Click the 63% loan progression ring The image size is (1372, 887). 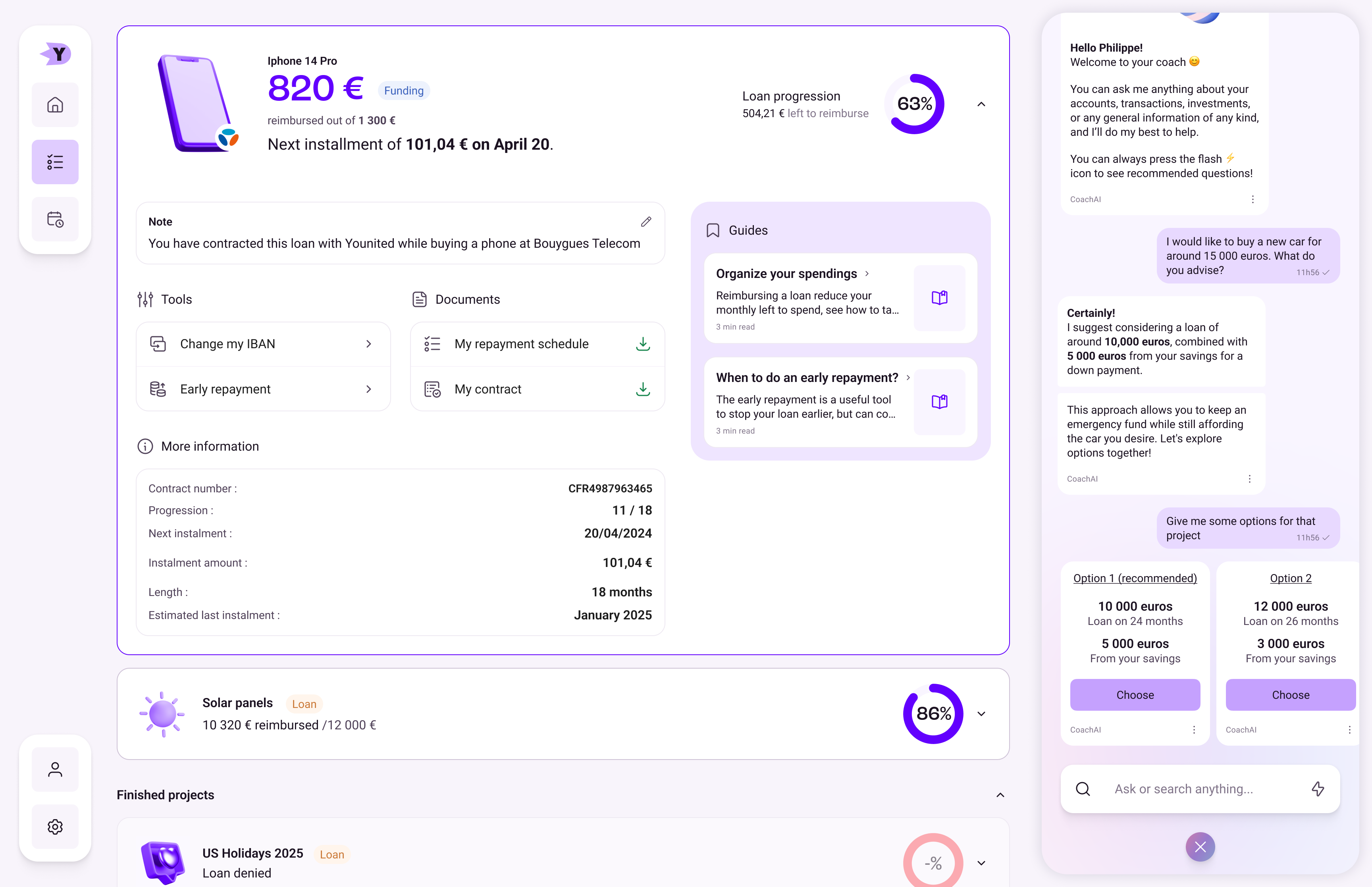pos(914,104)
